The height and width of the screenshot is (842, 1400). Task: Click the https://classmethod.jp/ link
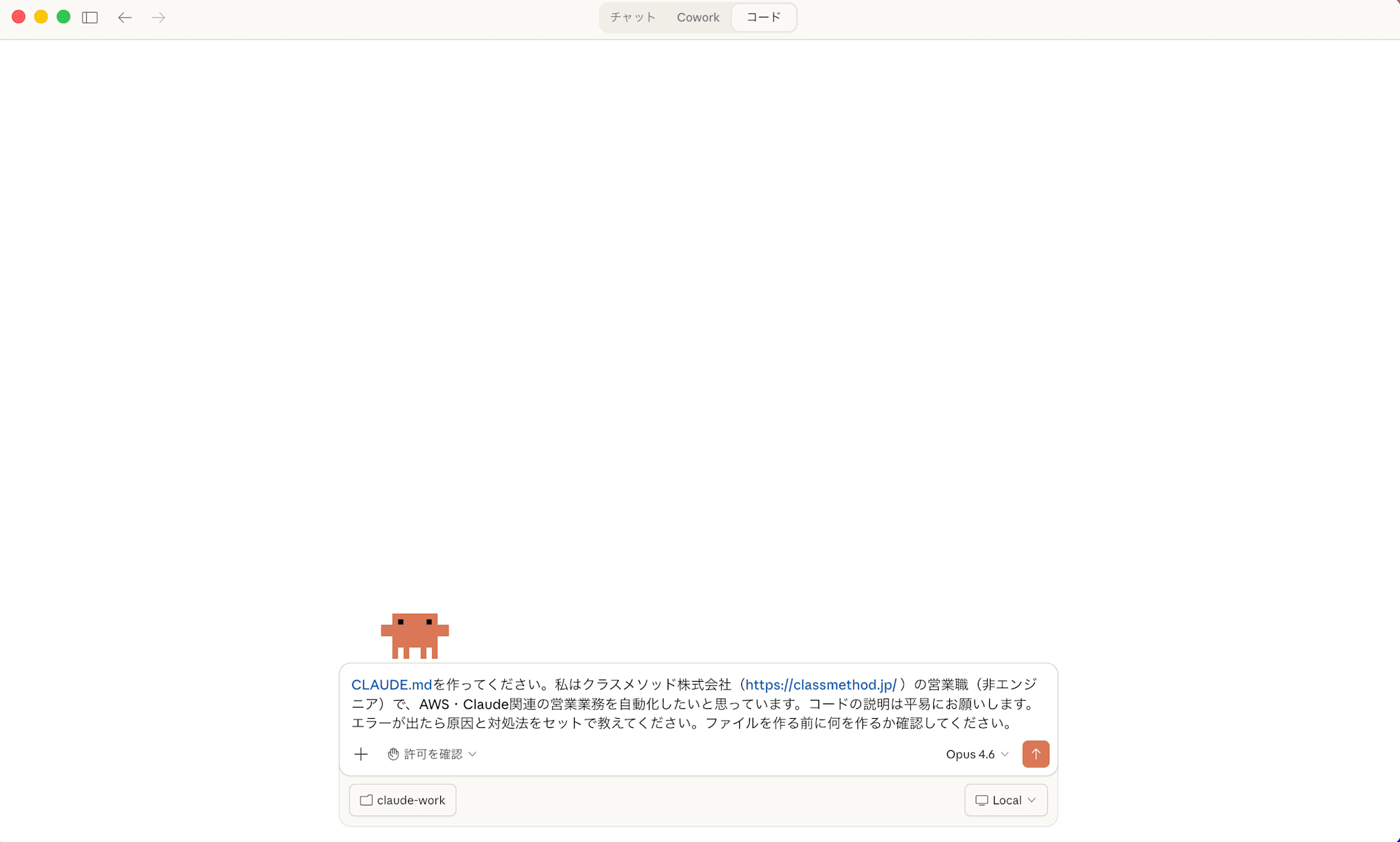coord(820,685)
